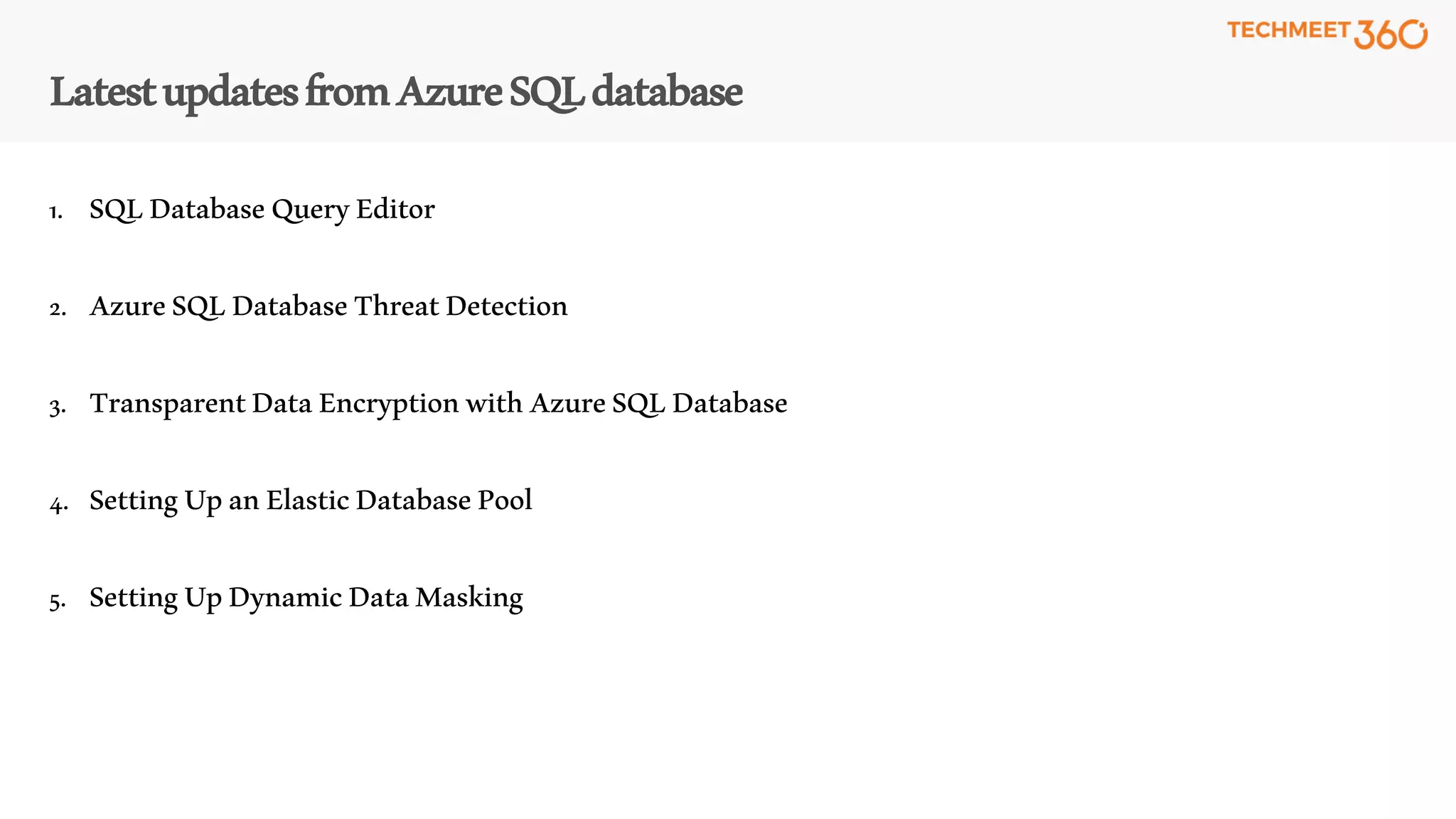Open the SQL Database Query Editor item
The width and height of the screenshot is (1456, 819).
[x=262, y=210]
